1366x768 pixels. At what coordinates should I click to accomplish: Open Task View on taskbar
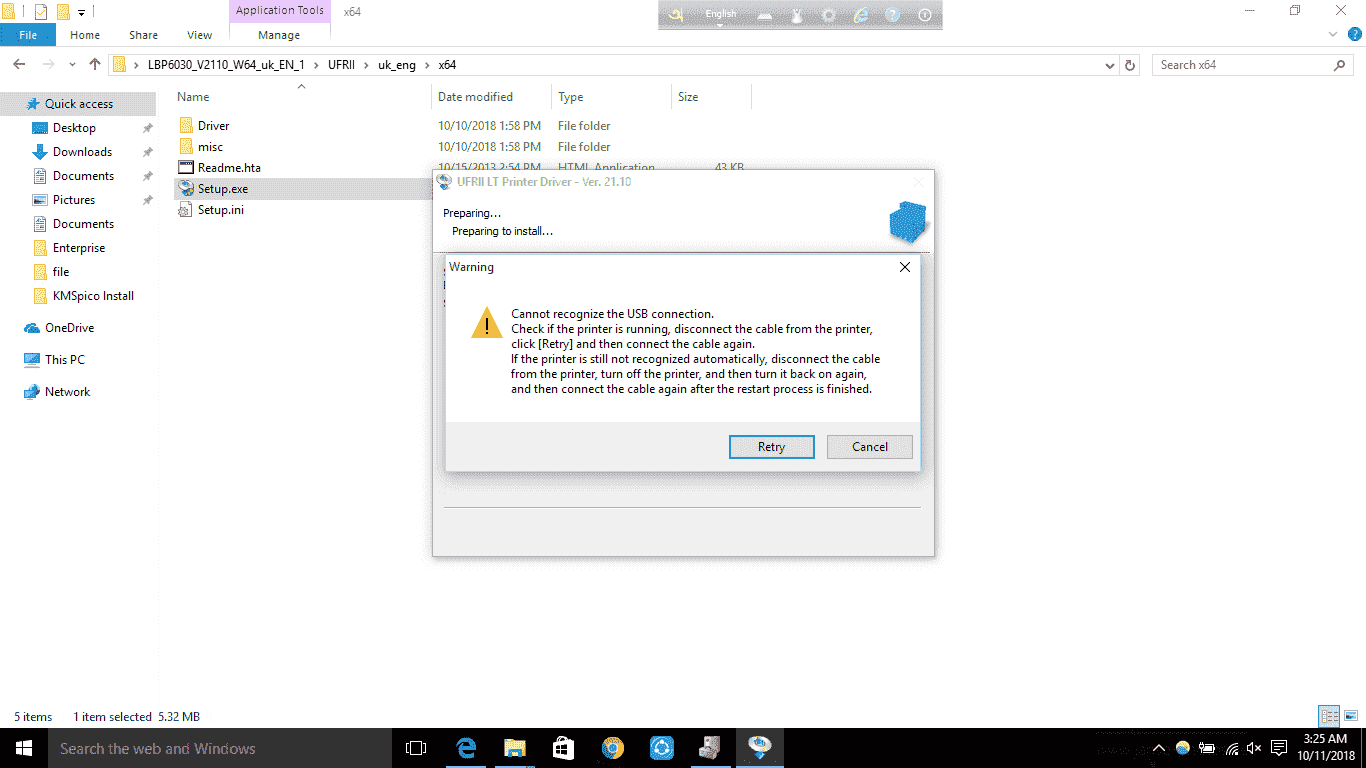416,748
